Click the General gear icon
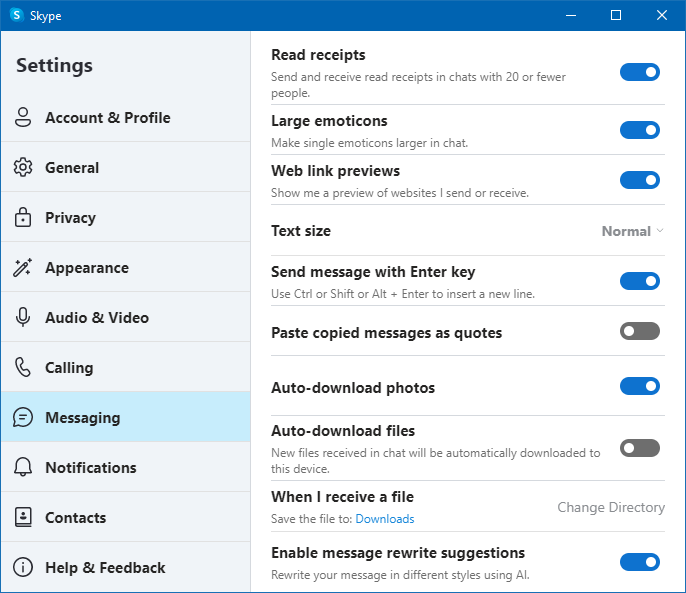 tap(23, 167)
